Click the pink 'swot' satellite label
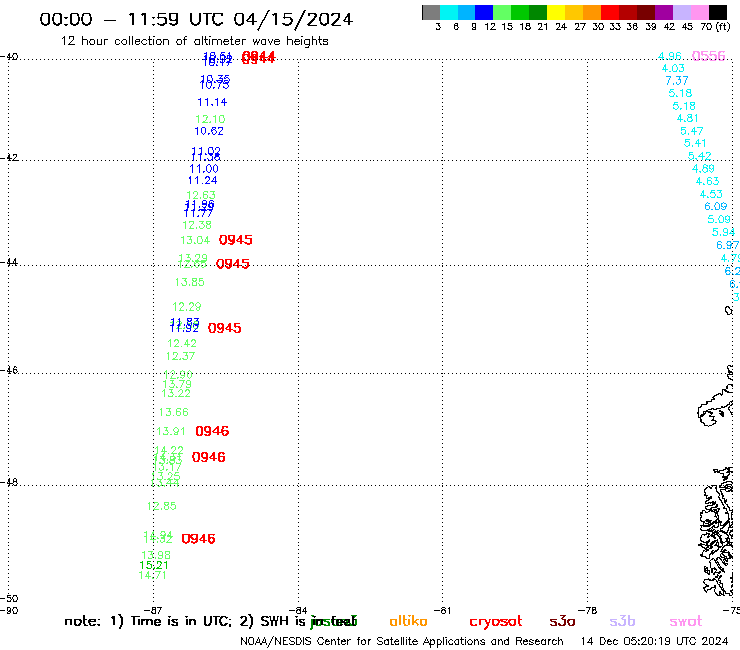 click(686, 622)
